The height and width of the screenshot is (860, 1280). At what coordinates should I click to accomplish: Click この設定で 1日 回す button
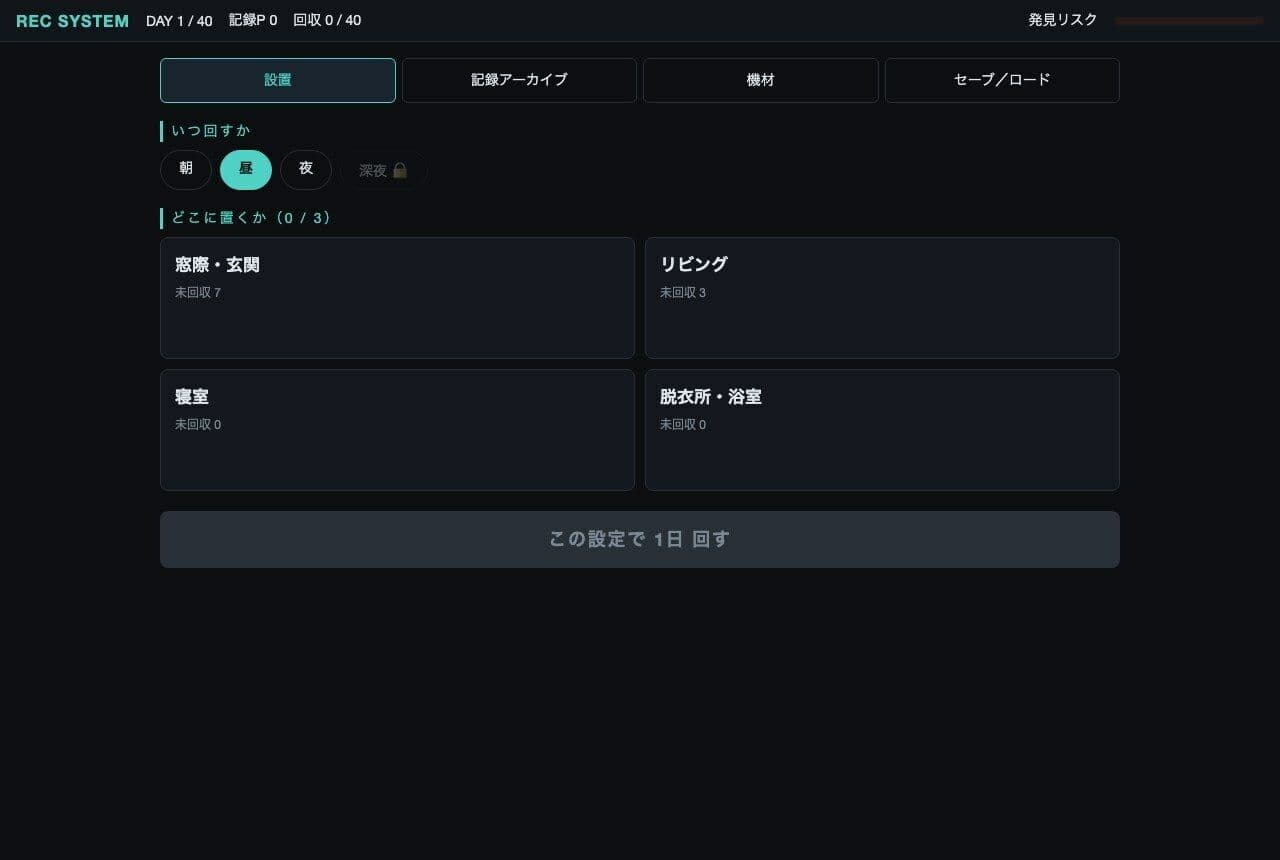(x=640, y=540)
